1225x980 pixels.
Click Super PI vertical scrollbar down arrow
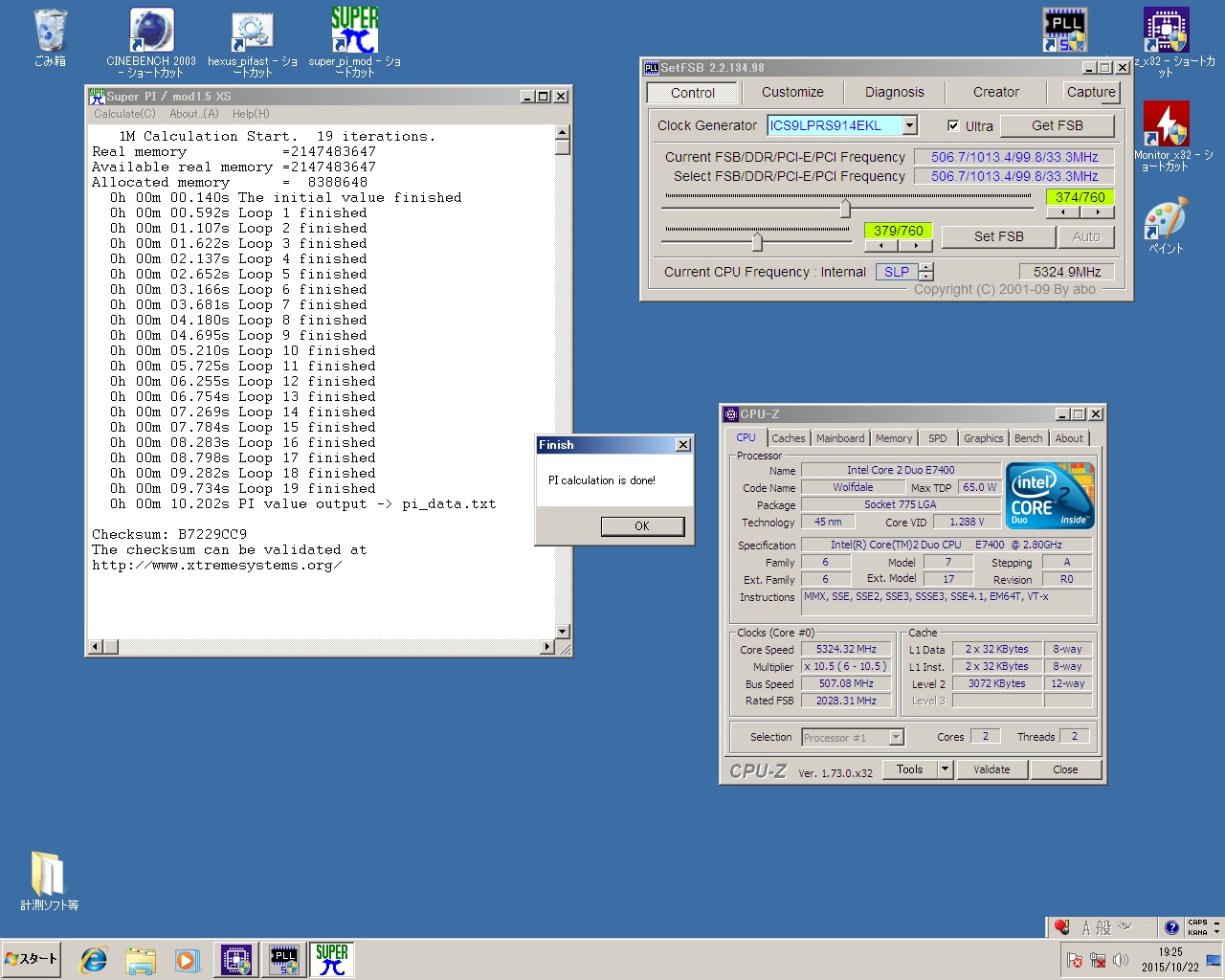(563, 632)
